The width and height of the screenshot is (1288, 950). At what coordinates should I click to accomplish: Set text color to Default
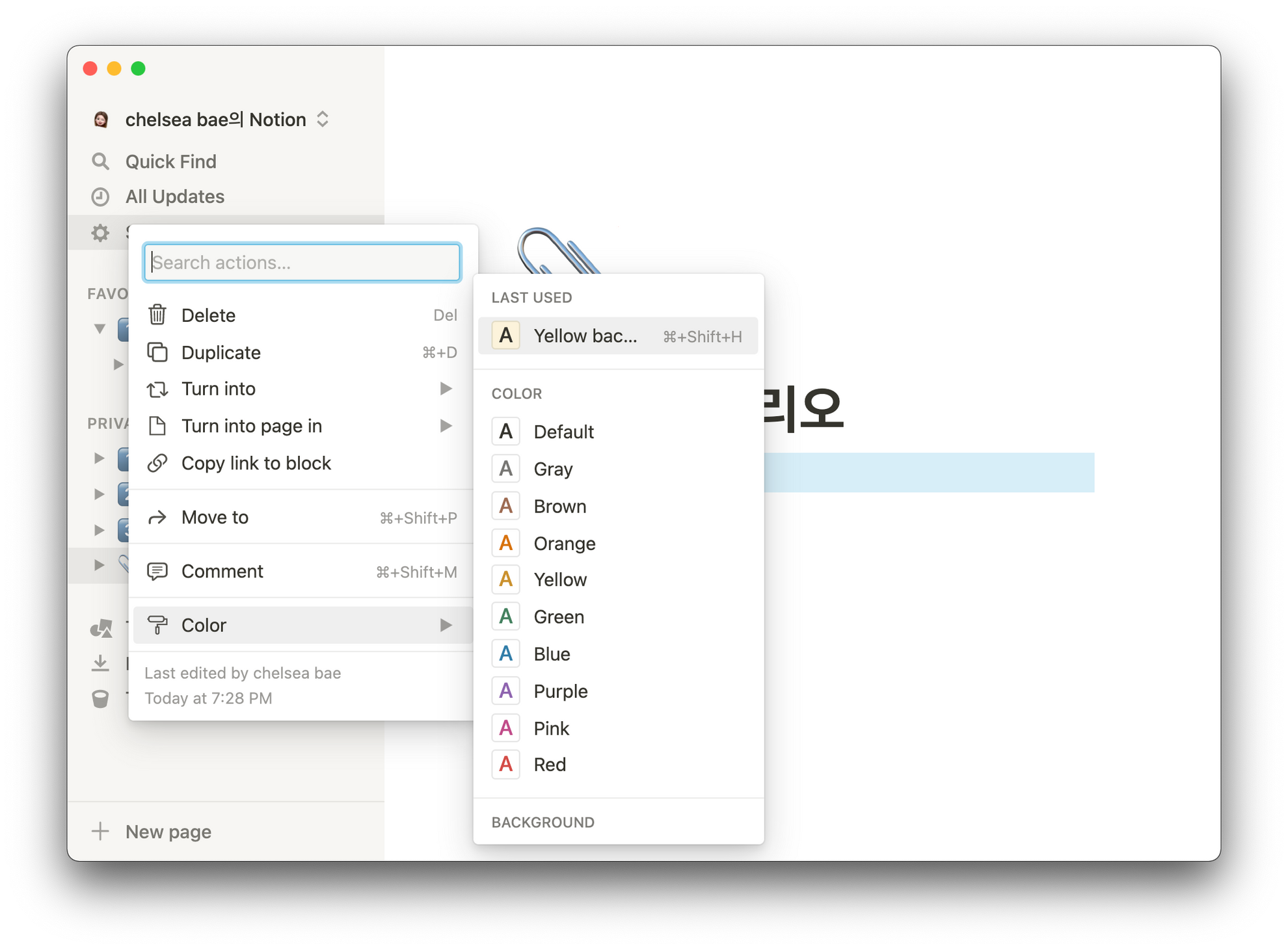pos(618,432)
